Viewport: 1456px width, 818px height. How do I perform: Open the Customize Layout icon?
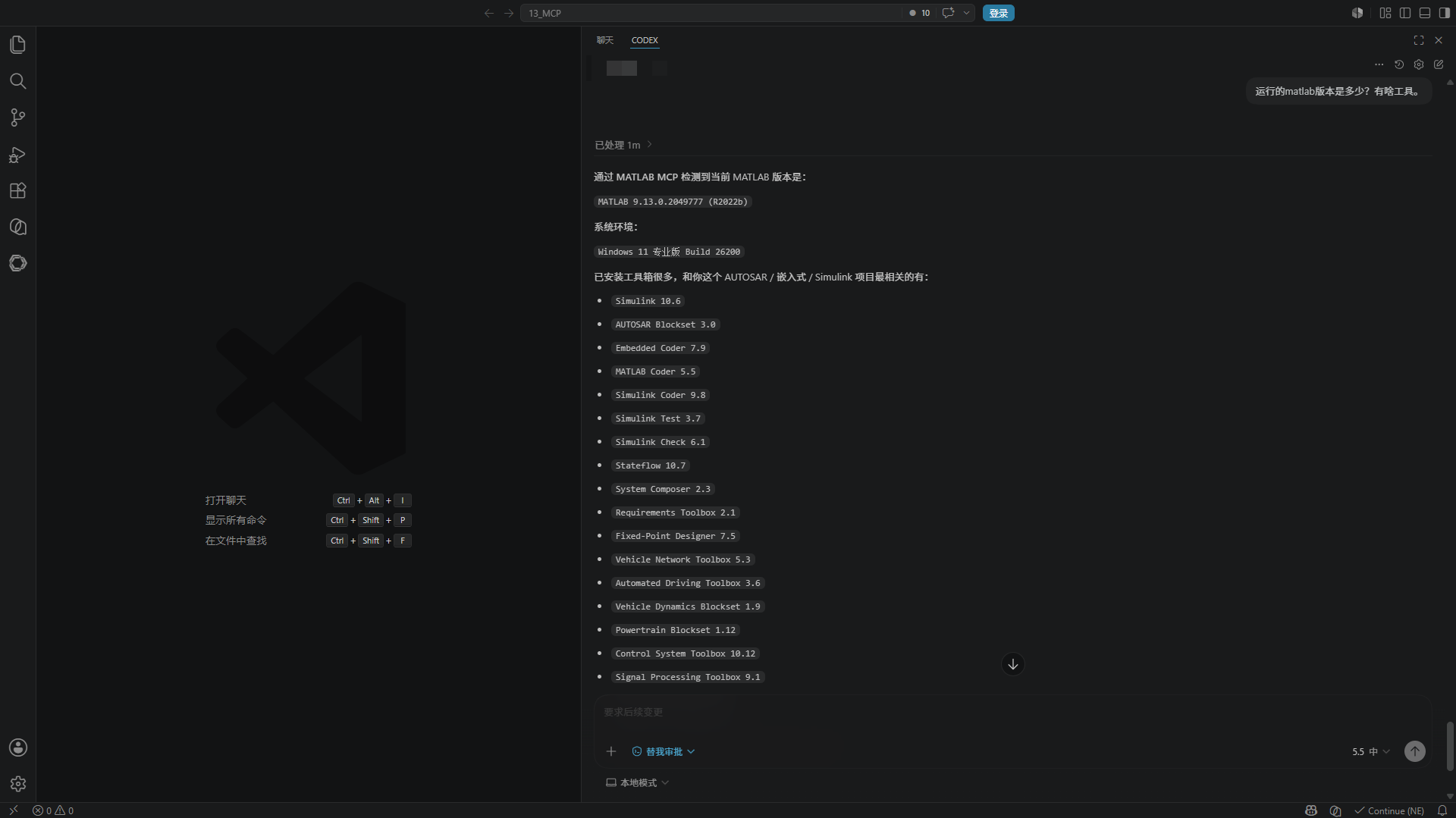click(x=1385, y=13)
